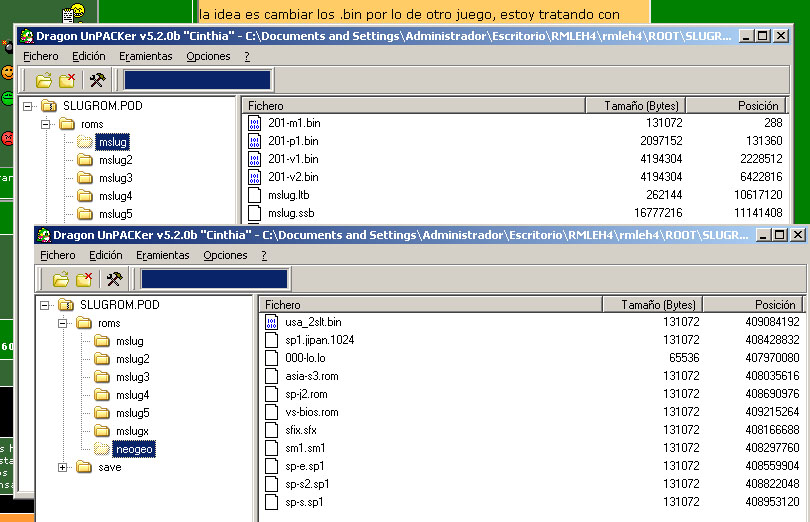Click the open file icon in the front window toolbar
Screen dimensions: 810x522
point(60,279)
